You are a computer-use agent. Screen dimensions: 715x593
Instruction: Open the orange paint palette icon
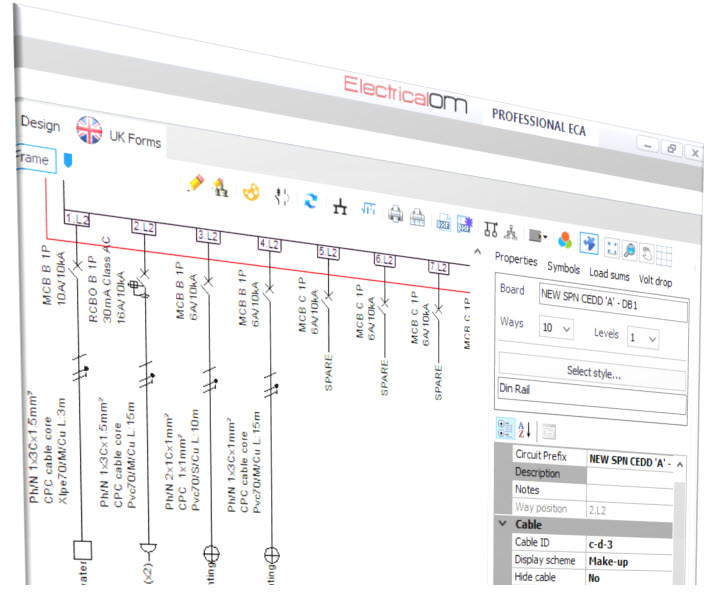tap(251, 192)
